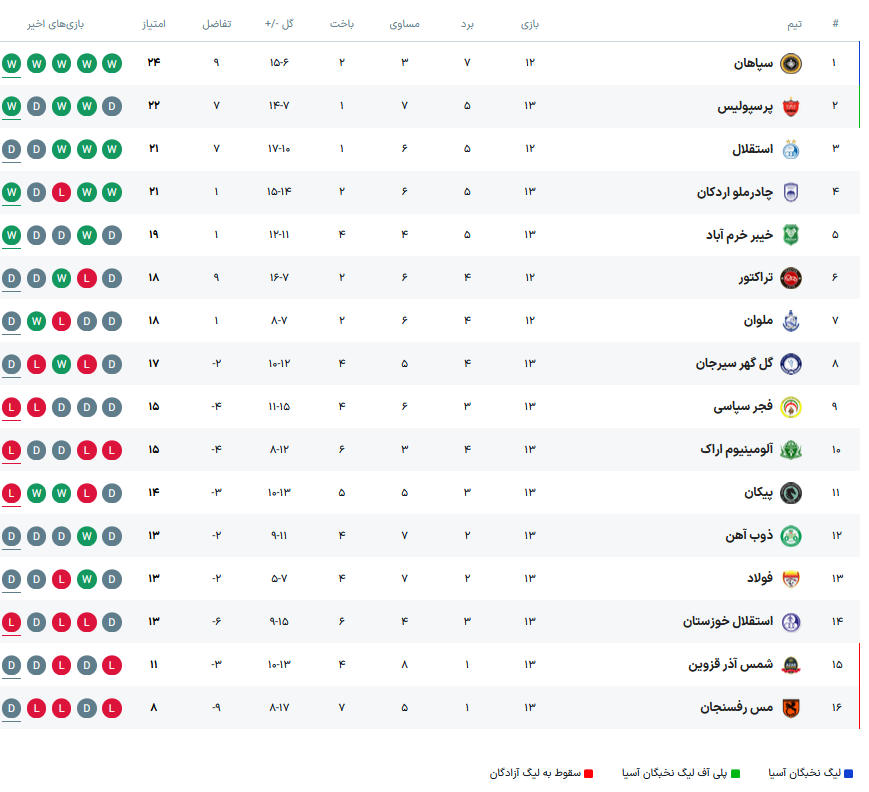Click the red L badge in Chadormalou's row
The image size is (869, 792).
(62, 192)
